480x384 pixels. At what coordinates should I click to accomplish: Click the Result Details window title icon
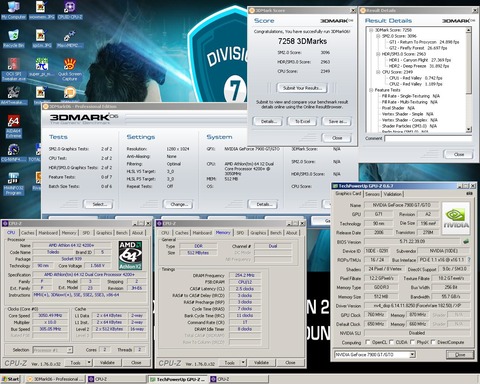click(x=363, y=11)
